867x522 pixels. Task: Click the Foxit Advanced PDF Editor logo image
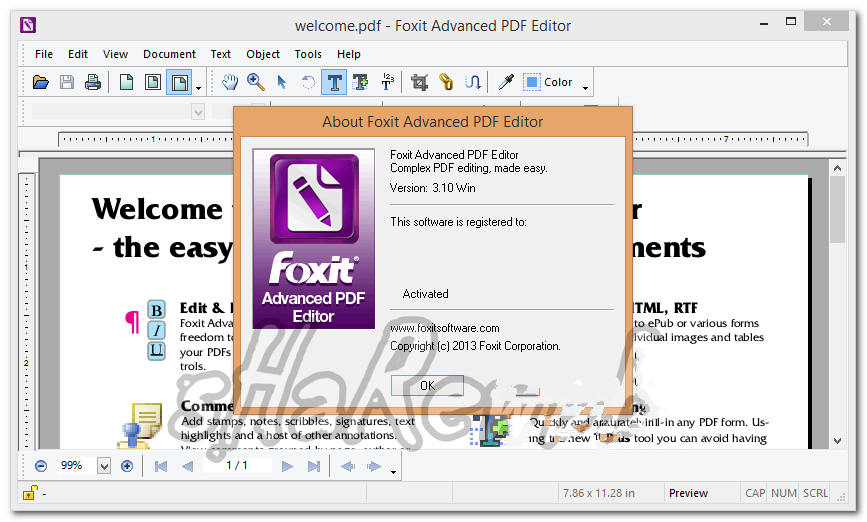[x=314, y=238]
